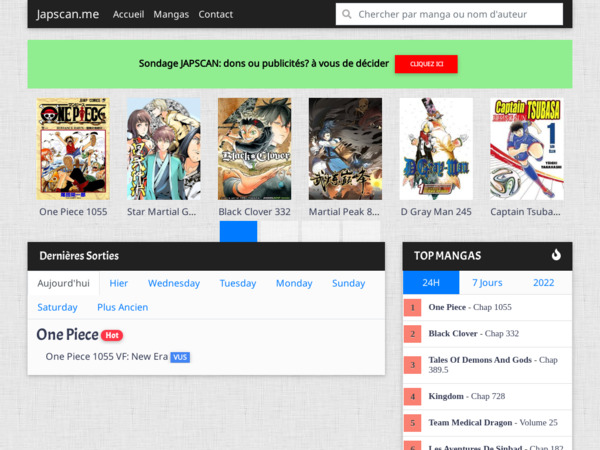Open the Mangas menu item
The image size is (600, 450).
(171, 15)
